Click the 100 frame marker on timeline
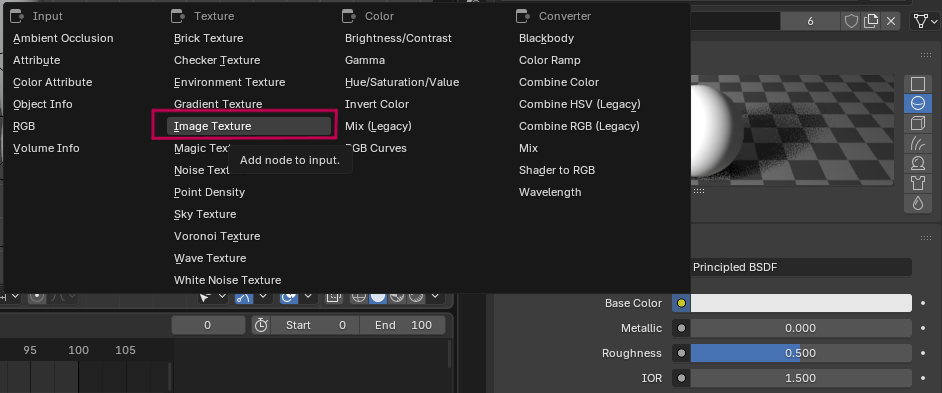This screenshot has width=942, height=393. [78, 350]
